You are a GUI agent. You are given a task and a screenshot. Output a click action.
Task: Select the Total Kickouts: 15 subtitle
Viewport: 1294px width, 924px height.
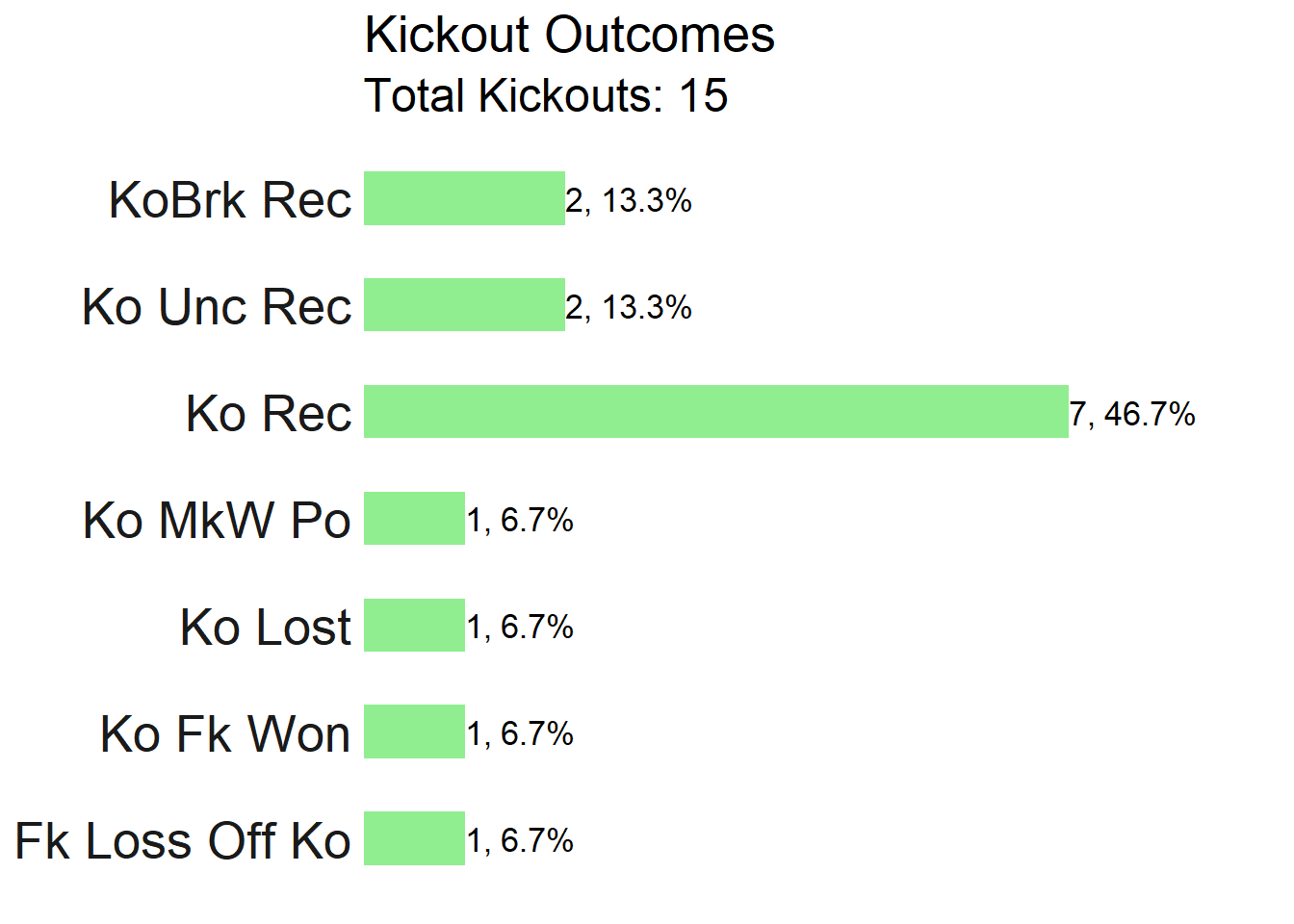click(546, 96)
